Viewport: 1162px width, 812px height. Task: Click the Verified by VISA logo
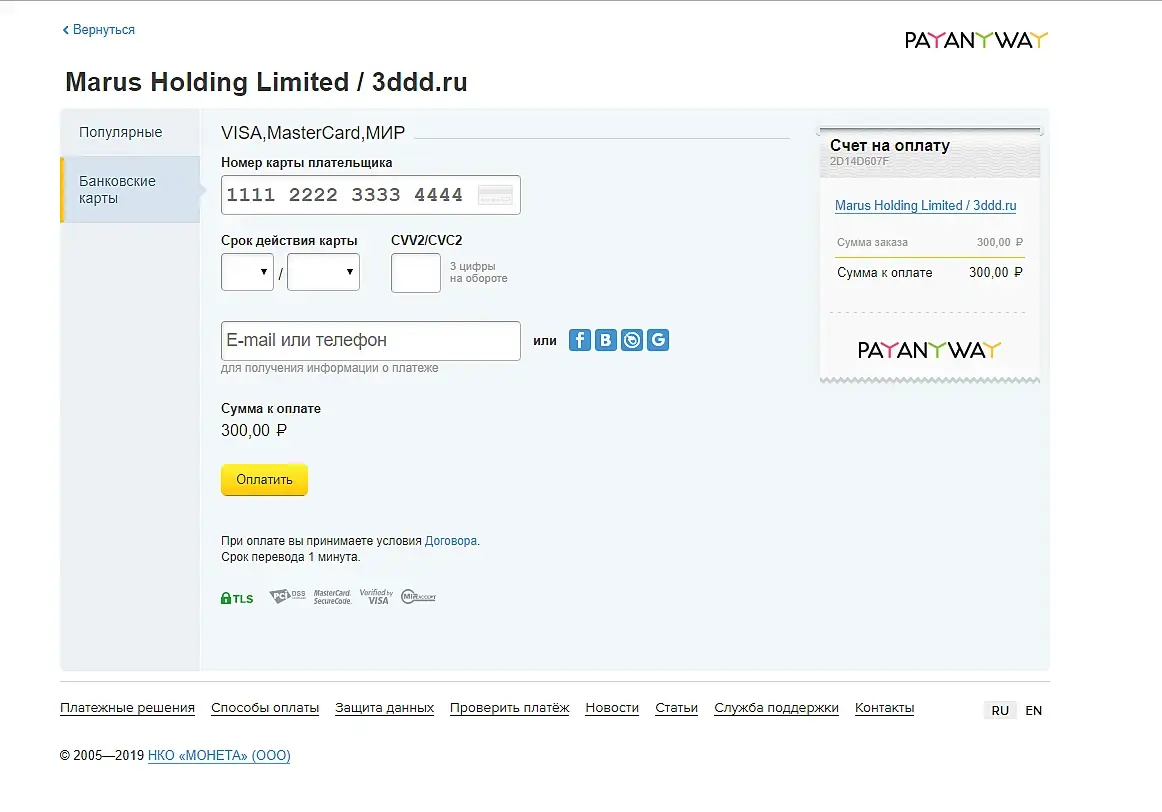[376, 597]
